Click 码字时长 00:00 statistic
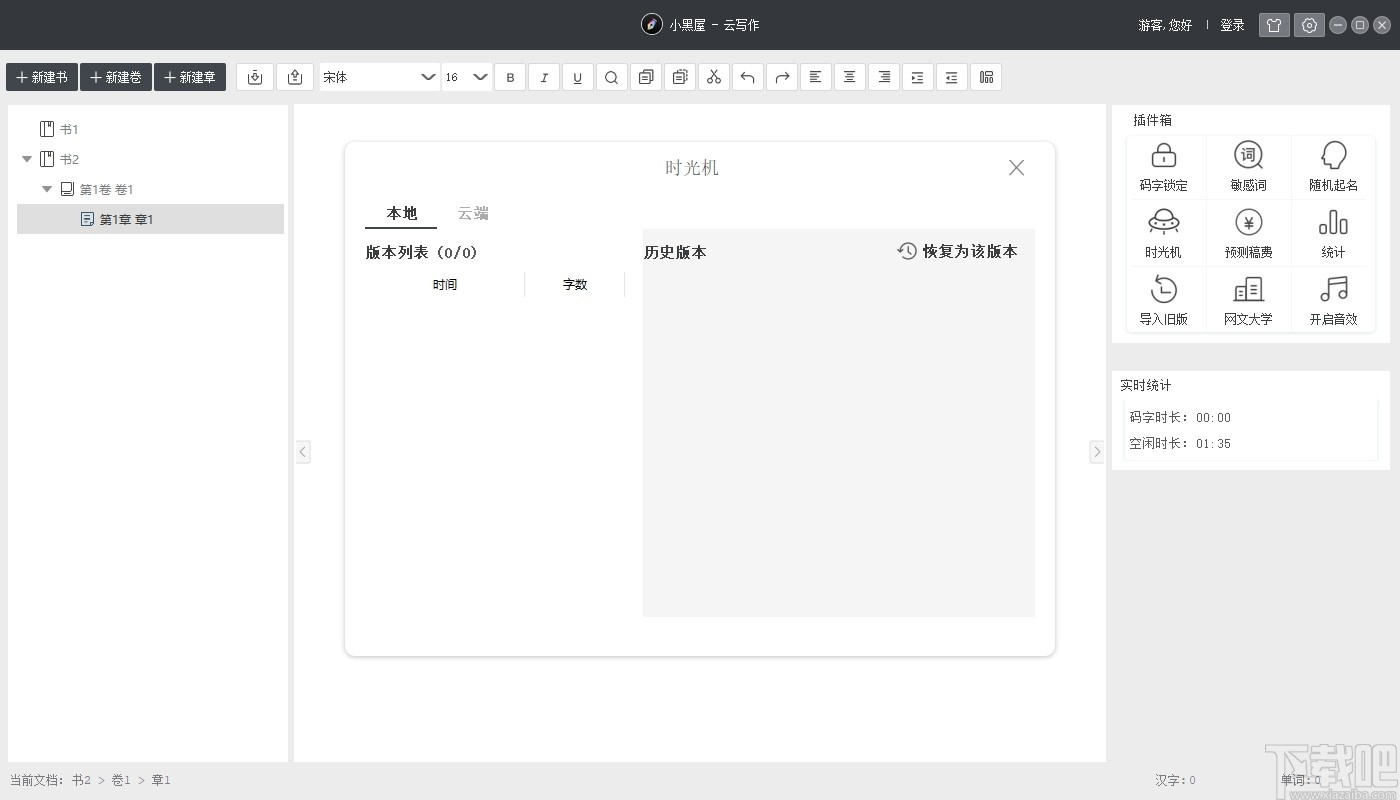Screen dimensions: 1400x800 [x=1180, y=417]
